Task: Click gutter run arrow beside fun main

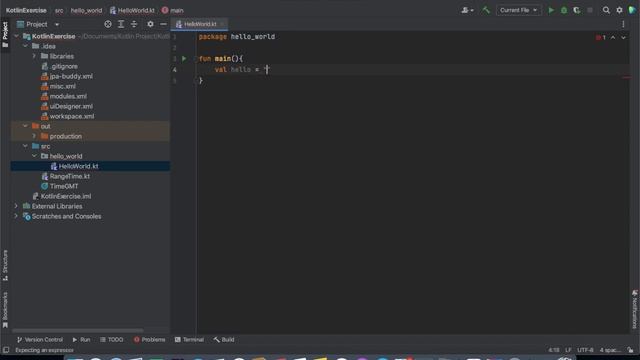Action: pos(184,59)
